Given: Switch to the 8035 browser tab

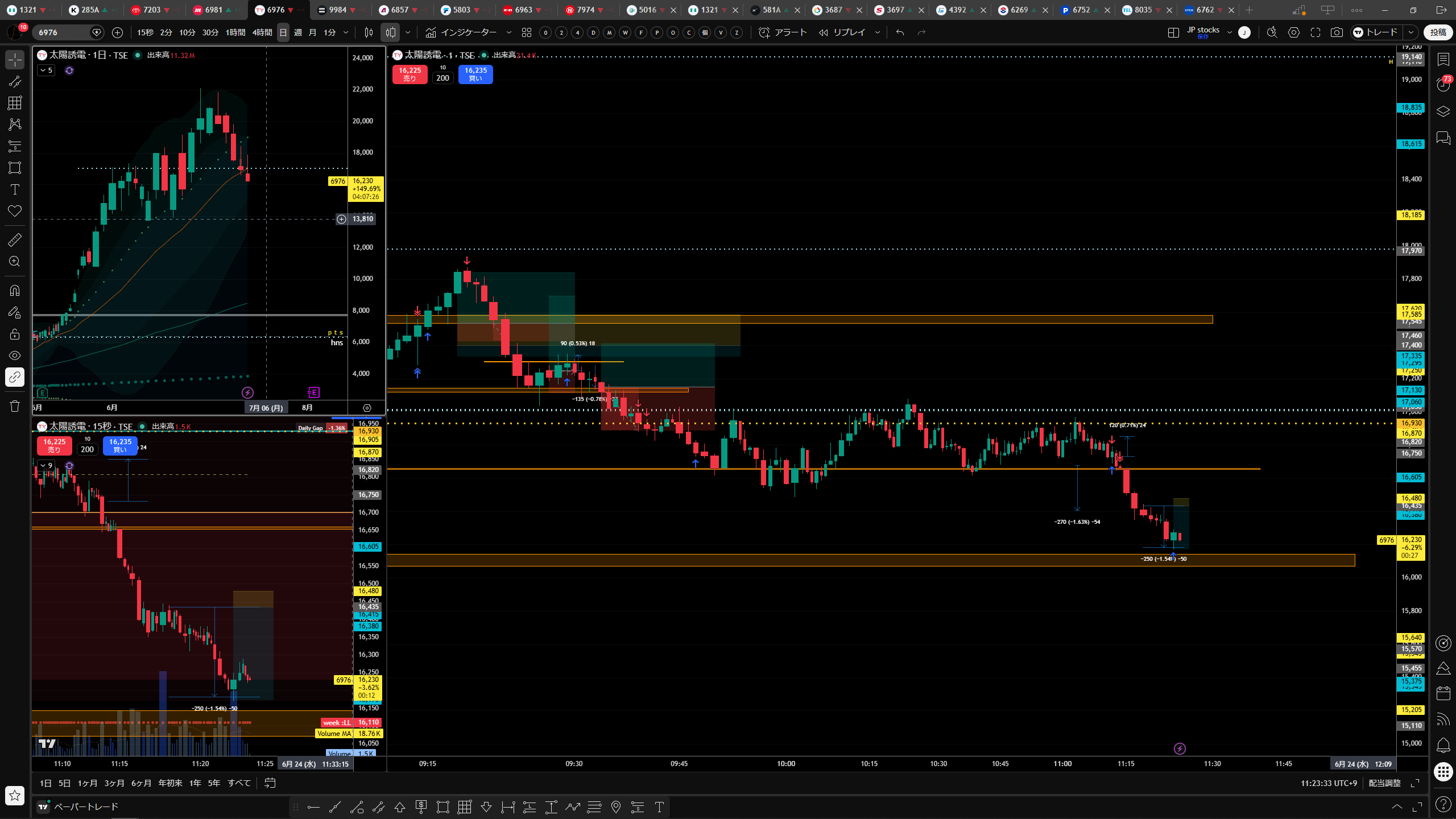Looking at the screenshot, I should pos(1143,10).
